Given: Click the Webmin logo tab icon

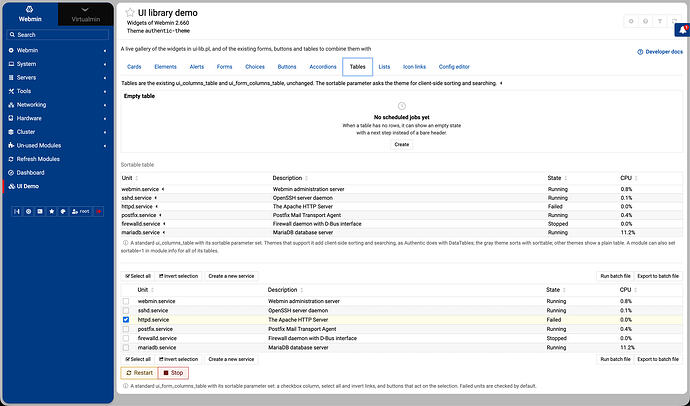Looking at the screenshot, I should (x=29, y=9).
